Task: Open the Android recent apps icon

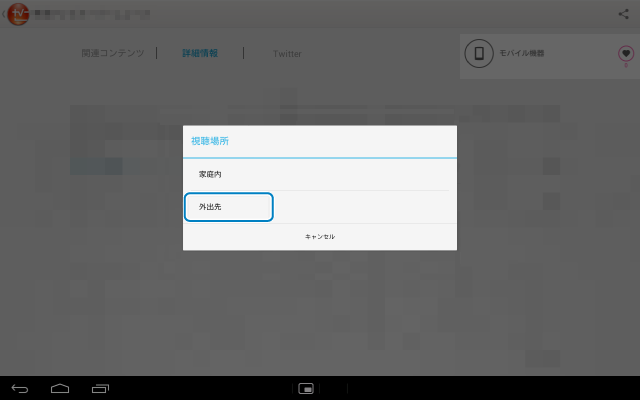Action: coord(100,388)
